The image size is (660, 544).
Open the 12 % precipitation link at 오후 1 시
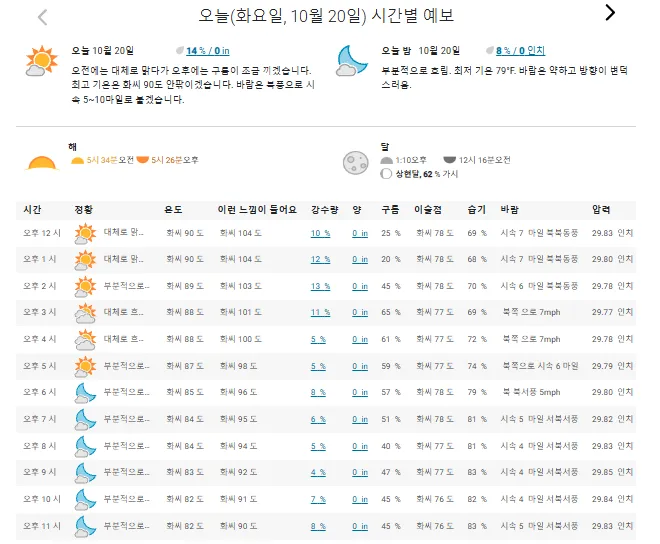pyautogui.click(x=320, y=260)
